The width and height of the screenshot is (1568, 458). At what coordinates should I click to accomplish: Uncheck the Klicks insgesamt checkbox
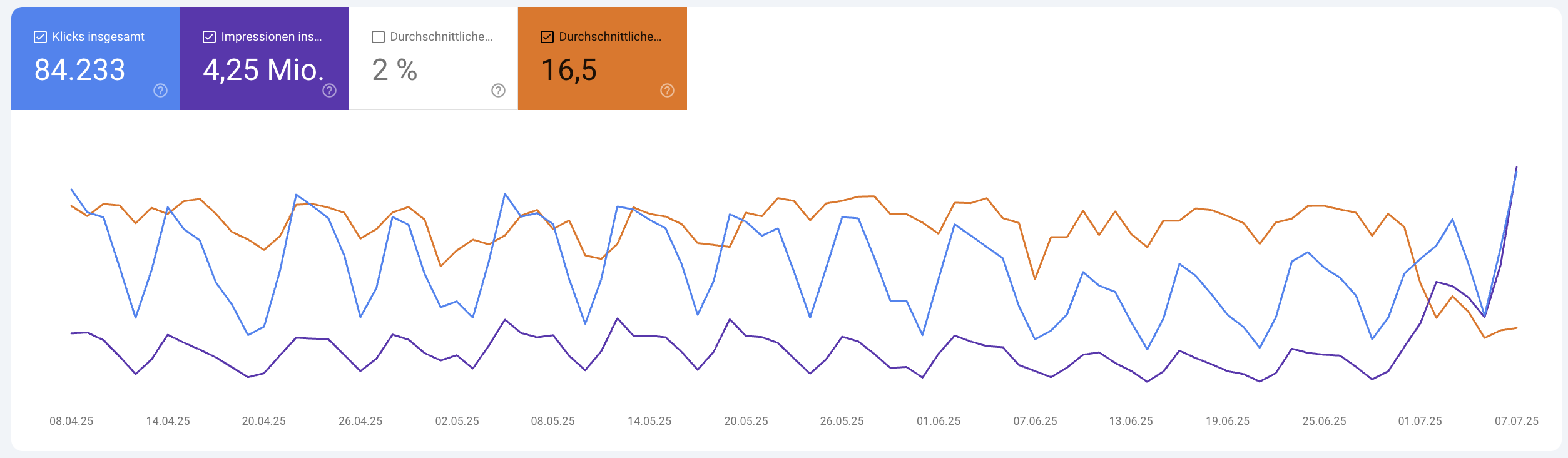point(41,37)
